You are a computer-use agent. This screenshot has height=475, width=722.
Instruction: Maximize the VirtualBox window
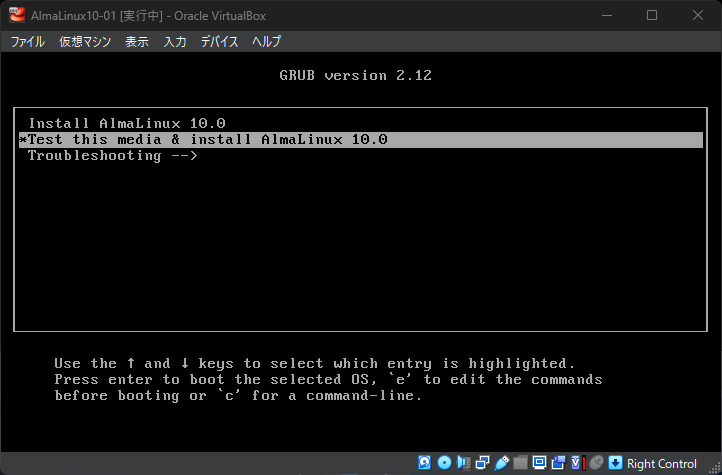coord(652,15)
